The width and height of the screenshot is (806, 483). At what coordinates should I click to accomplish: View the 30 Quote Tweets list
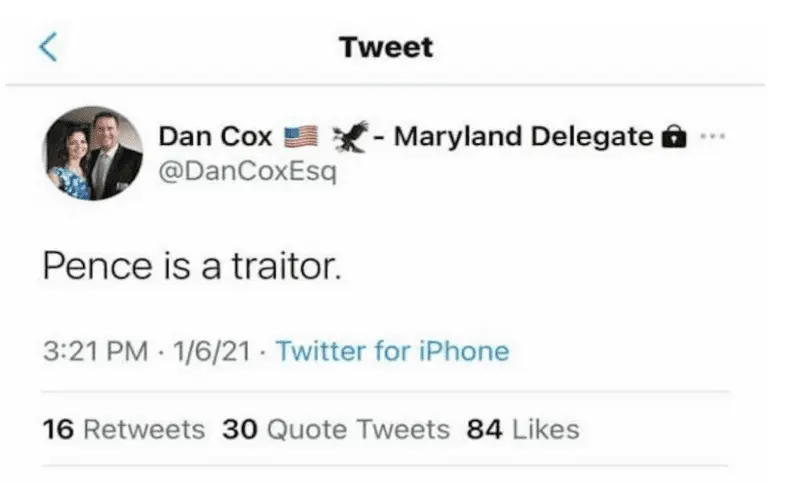[336, 430]
